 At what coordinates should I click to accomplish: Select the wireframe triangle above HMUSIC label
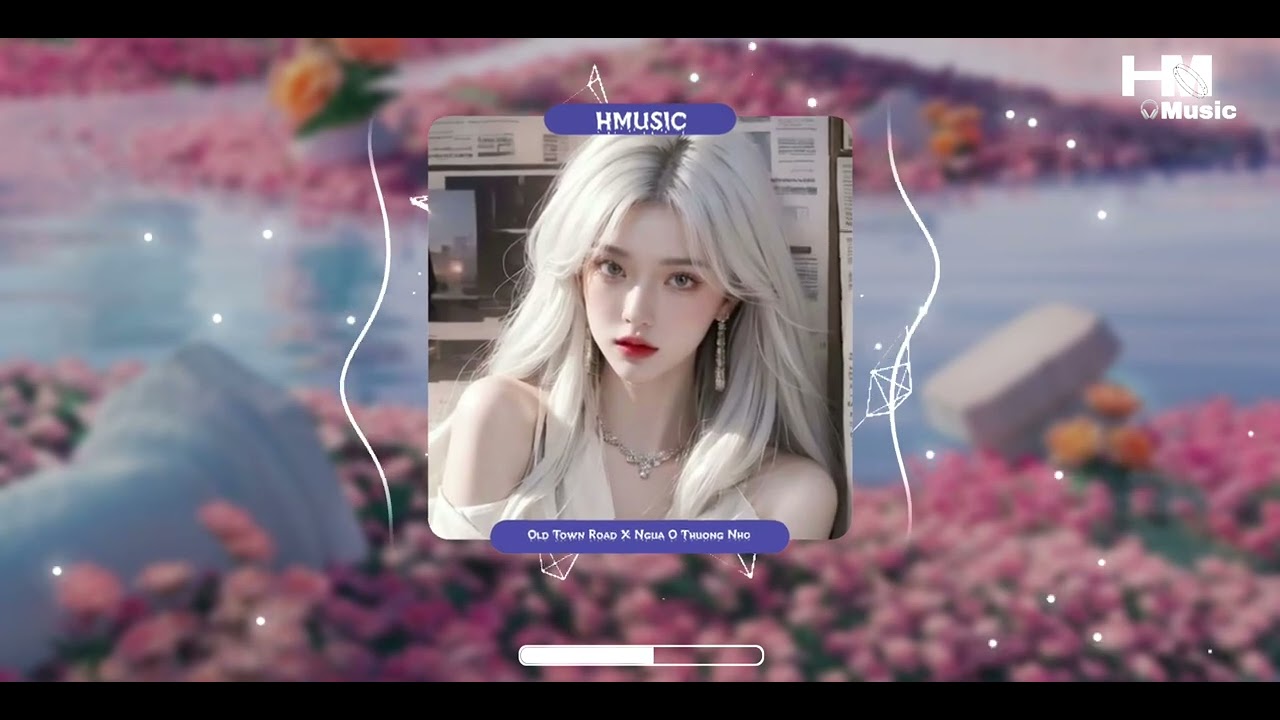pyautogui.click(x=597, y=85)
